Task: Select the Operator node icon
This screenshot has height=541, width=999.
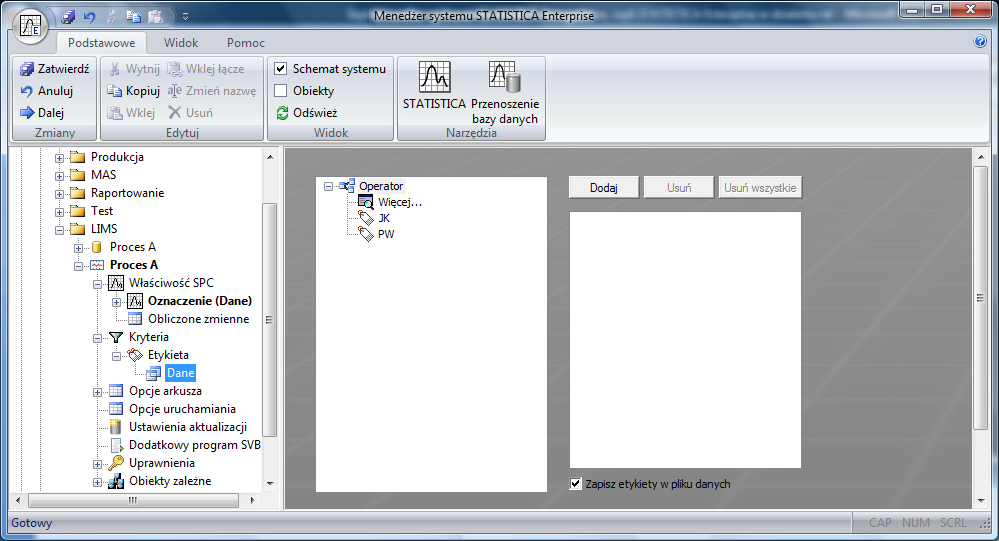Action: coord(347,186)
